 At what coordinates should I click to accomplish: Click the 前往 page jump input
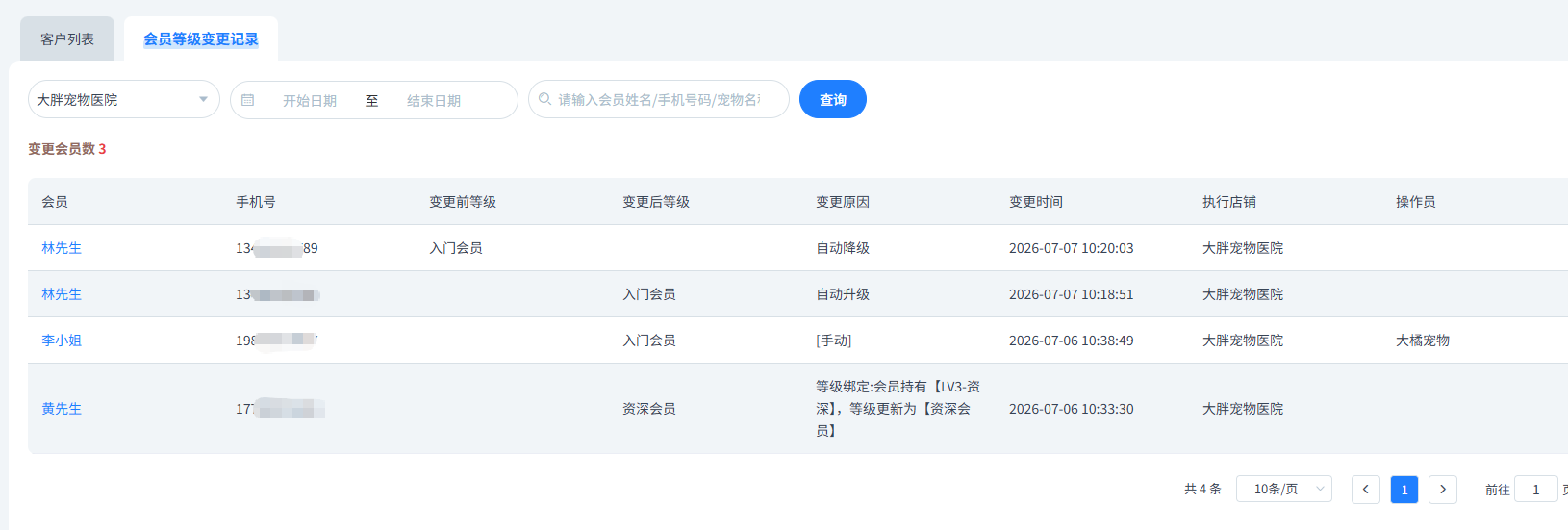coord(1536,490)
